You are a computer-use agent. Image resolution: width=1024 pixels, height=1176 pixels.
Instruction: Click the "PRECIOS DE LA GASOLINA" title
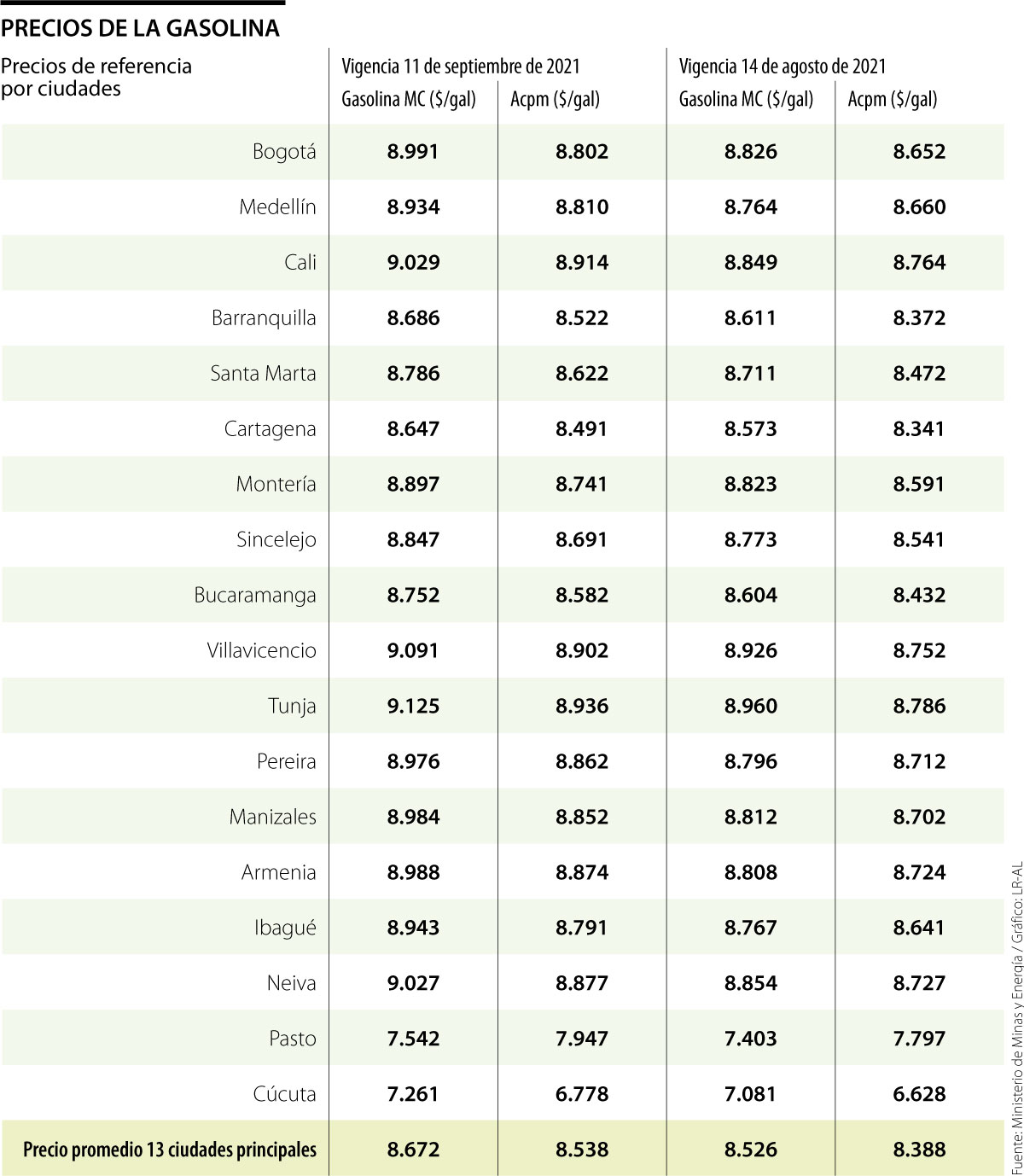tap(140, 28)
